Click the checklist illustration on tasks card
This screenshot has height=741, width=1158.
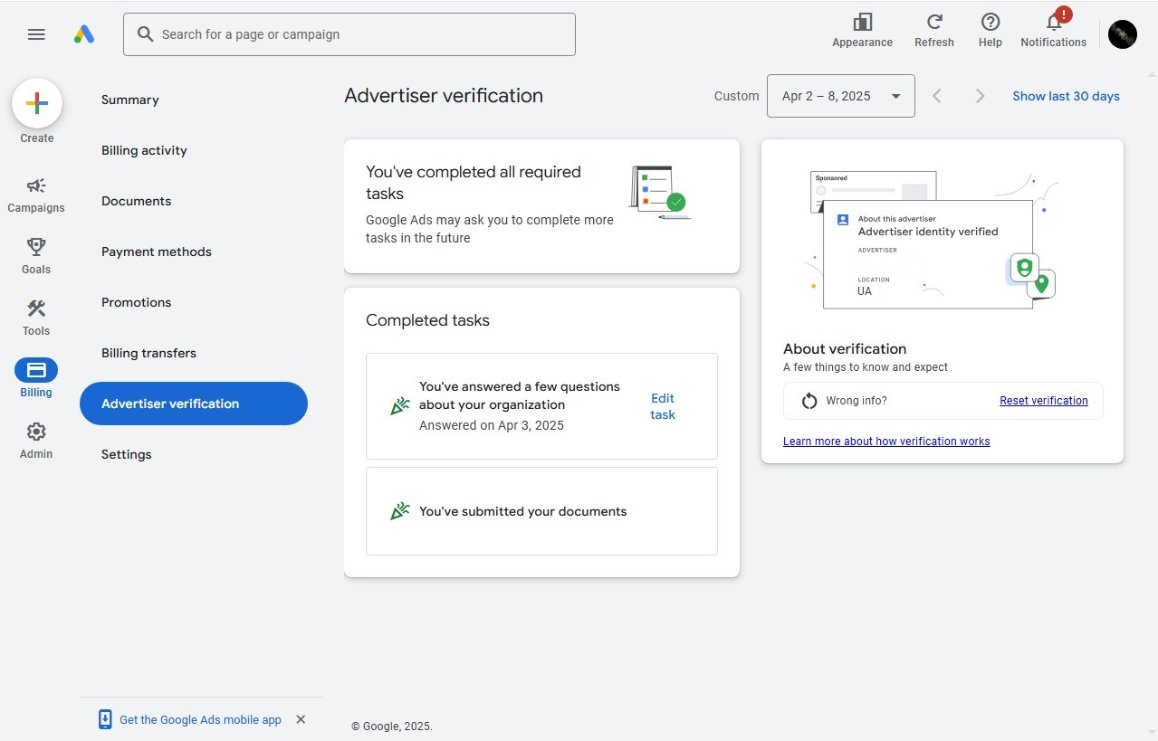pyautogui.click(x=659, y=192)
